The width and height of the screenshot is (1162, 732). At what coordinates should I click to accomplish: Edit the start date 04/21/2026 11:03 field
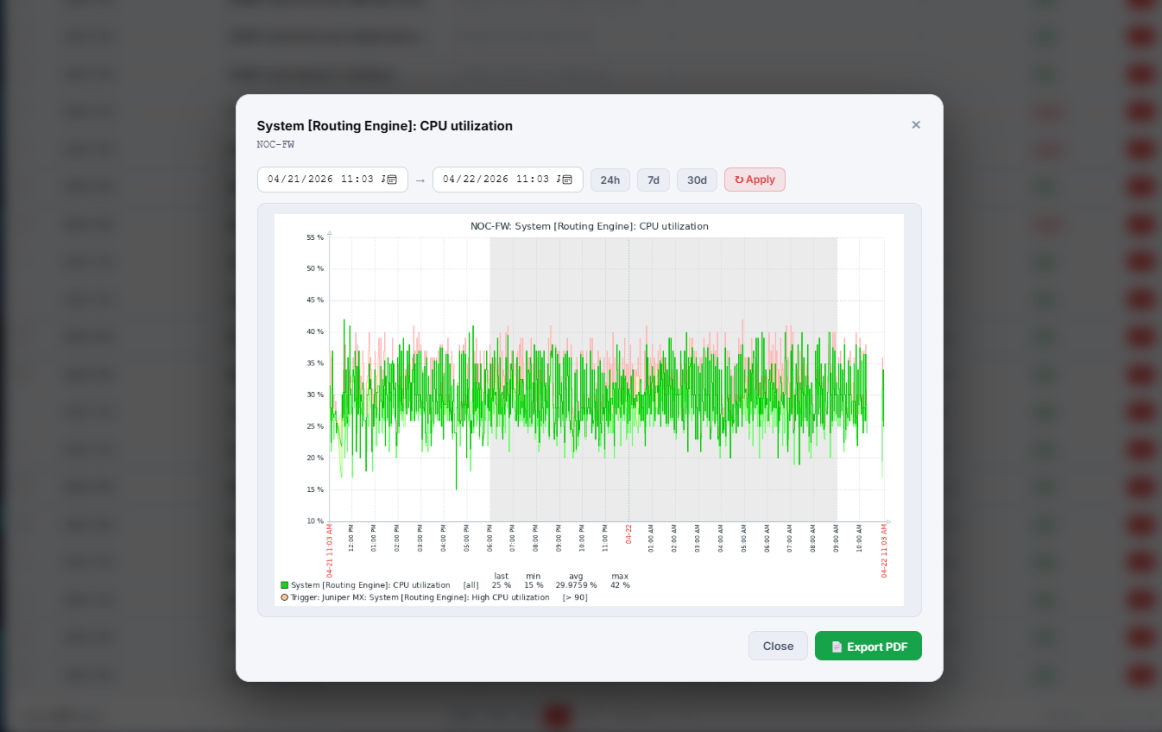(x=332, y=179)
